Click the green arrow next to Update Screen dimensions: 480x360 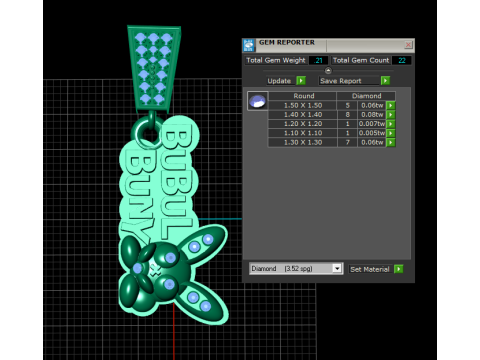[x=301, y=81]
